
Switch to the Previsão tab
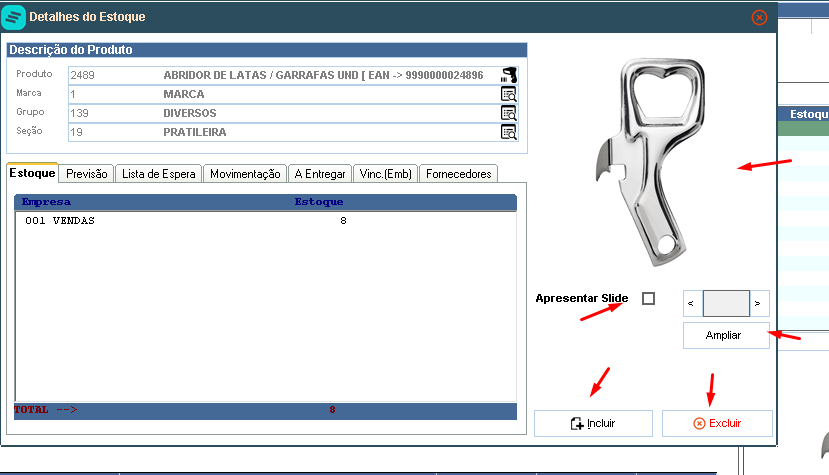tap(87, 174)
